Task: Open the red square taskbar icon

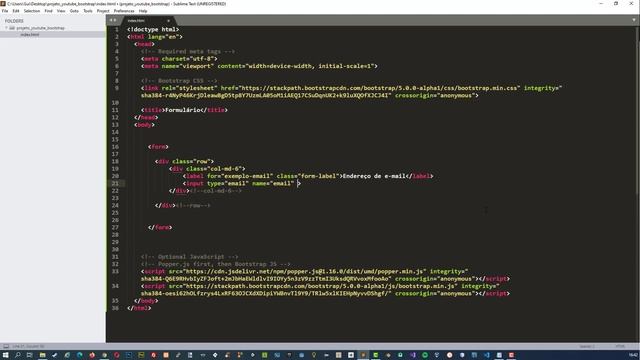Action: [x=511, y=355]
